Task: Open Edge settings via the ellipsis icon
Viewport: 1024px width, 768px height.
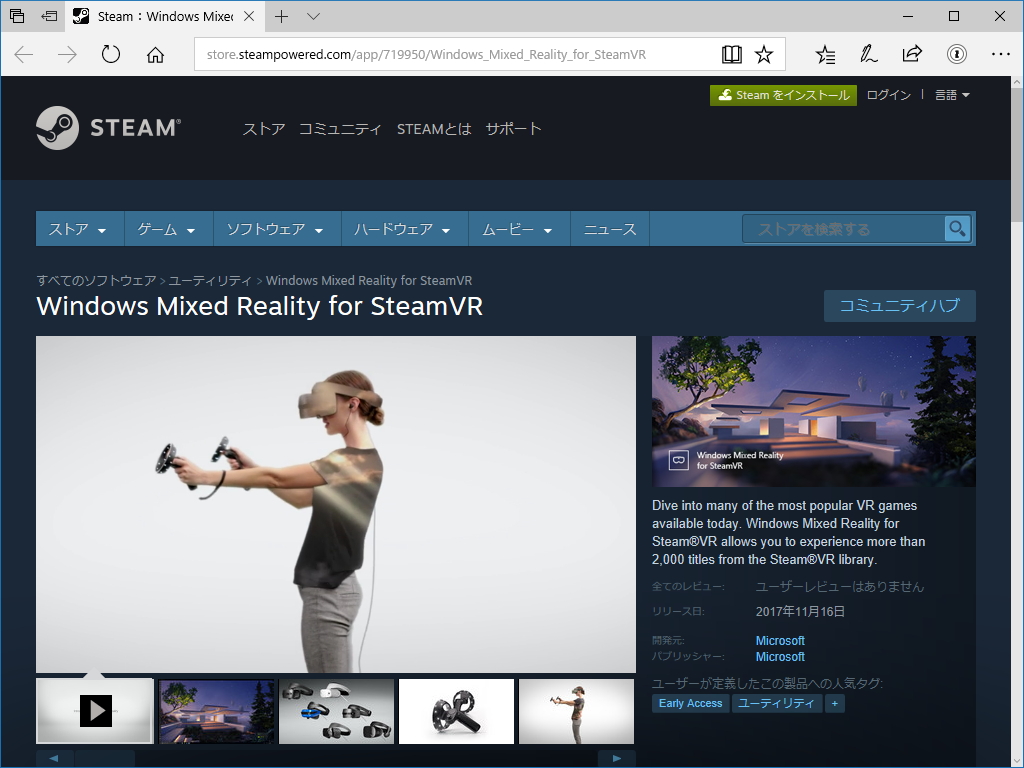Action: click(x=1002, y=54)
